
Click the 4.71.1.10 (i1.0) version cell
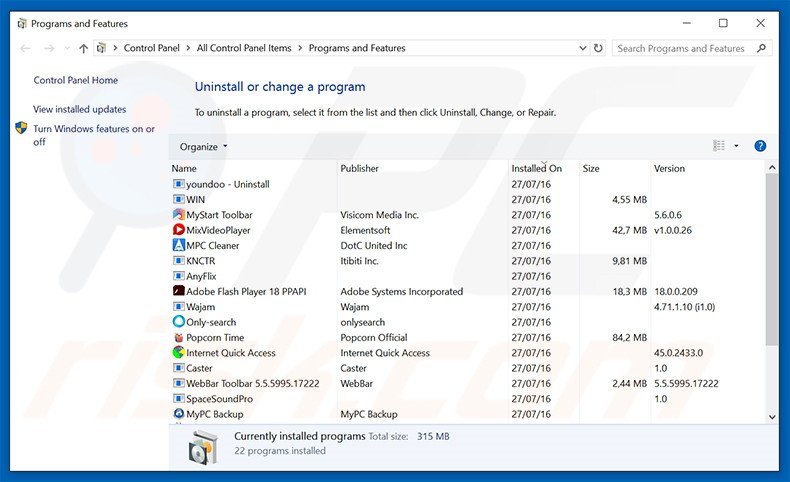tap(684, 307)
